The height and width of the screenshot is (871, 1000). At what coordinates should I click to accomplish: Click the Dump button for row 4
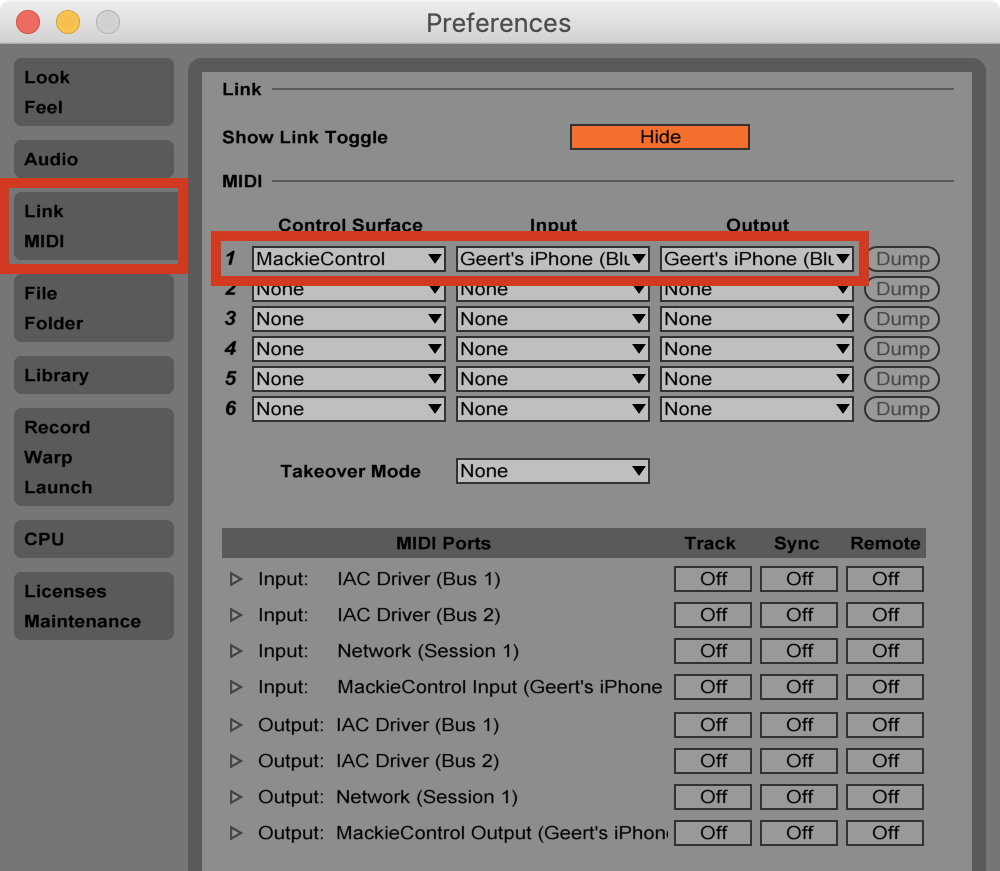coord(902,349)
